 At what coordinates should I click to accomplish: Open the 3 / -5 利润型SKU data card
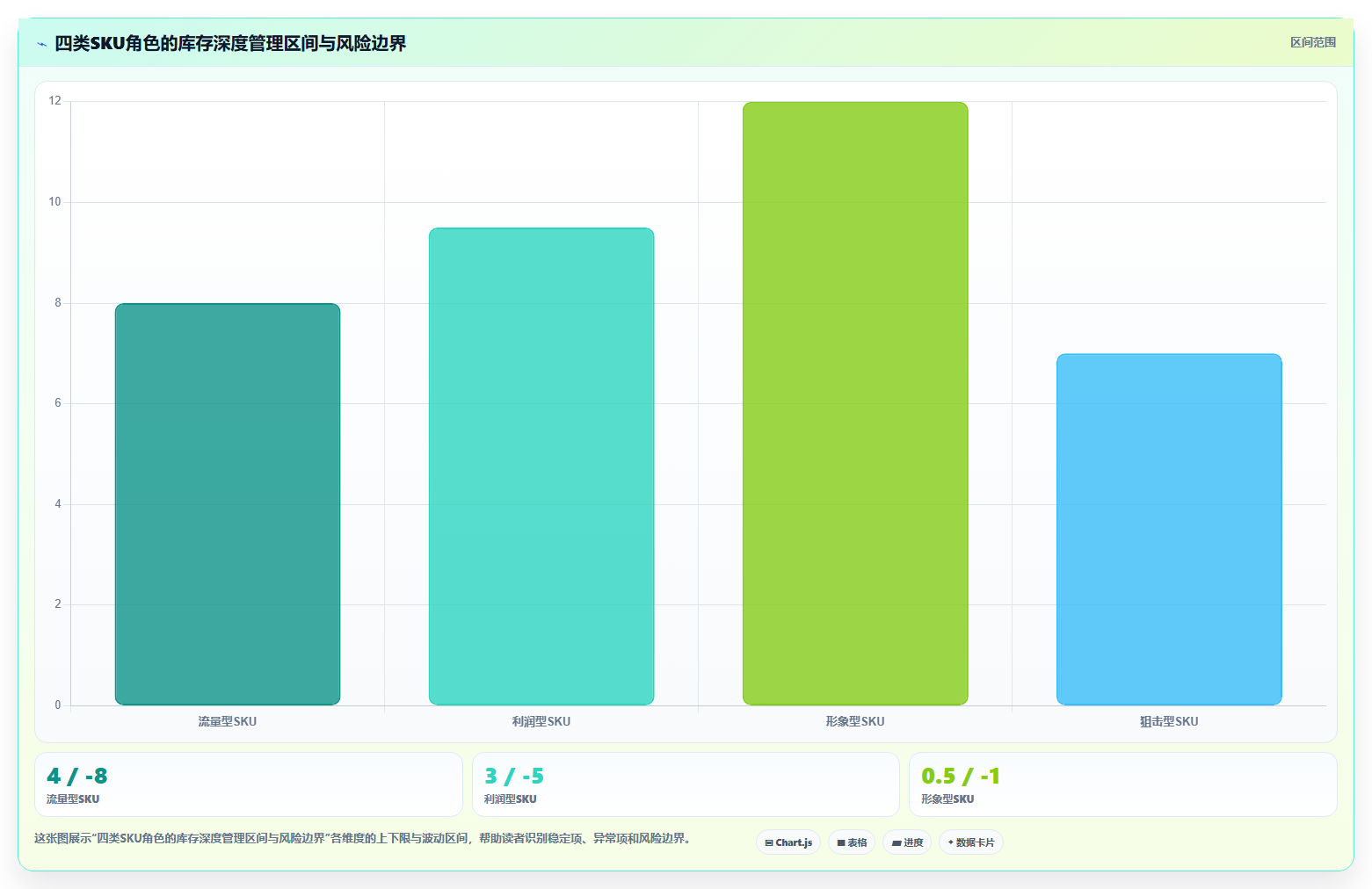686,784
